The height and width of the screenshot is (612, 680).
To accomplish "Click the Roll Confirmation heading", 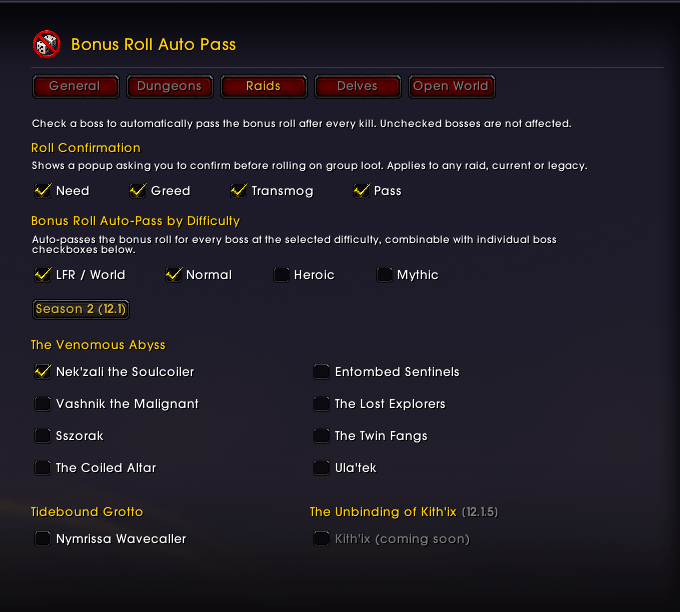I will click(86, 148).
